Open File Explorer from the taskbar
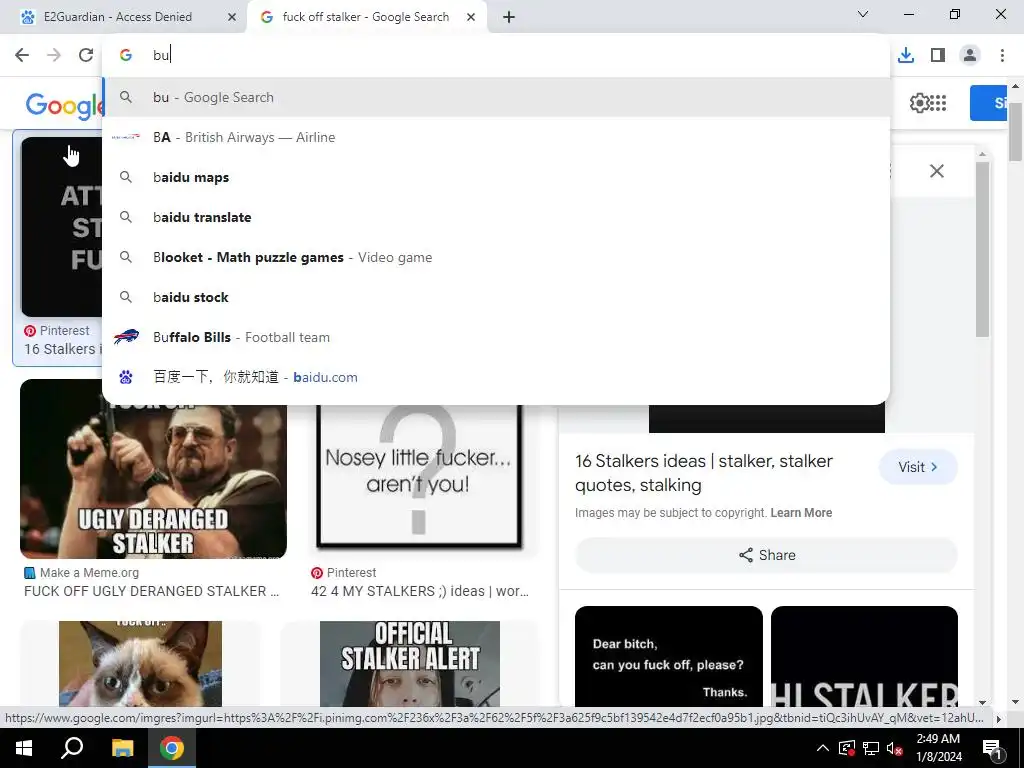This screenshot has width=1024, height=768. [x=122, y=748]
